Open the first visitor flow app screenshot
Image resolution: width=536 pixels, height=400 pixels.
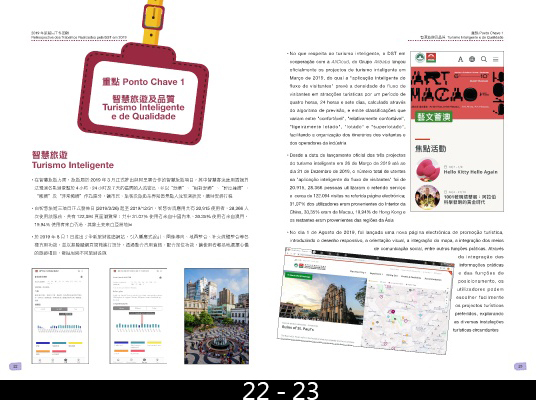coord(60,316)
